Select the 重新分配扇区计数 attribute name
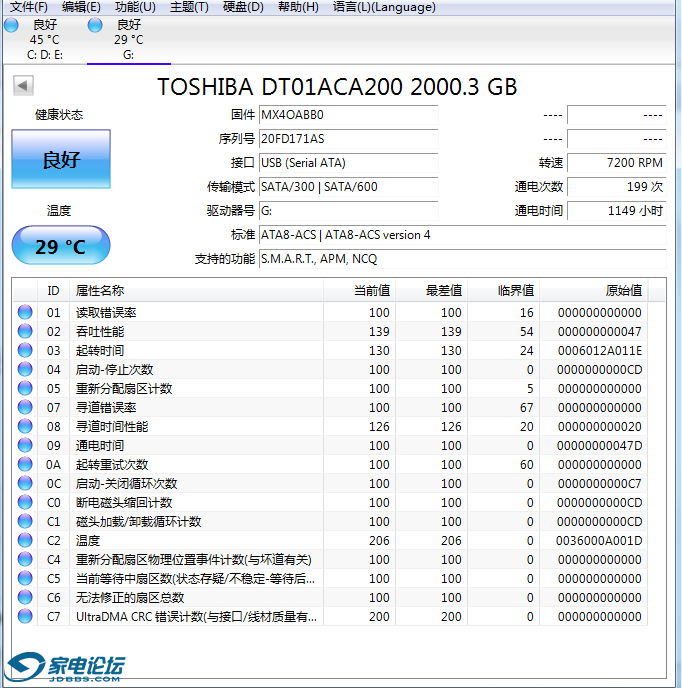Viewport: 682px width, 688px height. pos(124,388)
